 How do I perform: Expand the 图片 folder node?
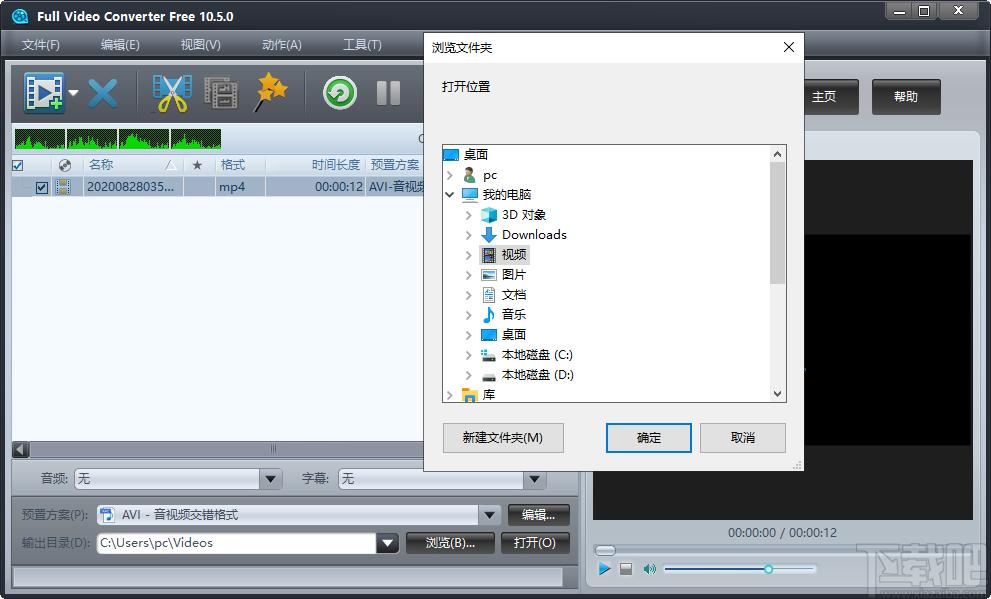point(468,275)
